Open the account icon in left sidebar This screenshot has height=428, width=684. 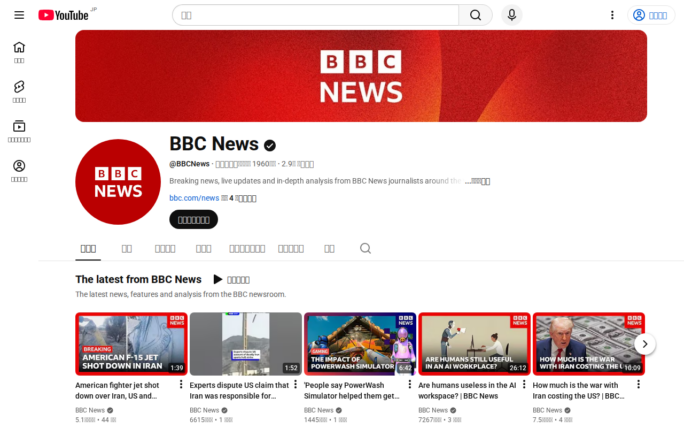pos(19,170)
